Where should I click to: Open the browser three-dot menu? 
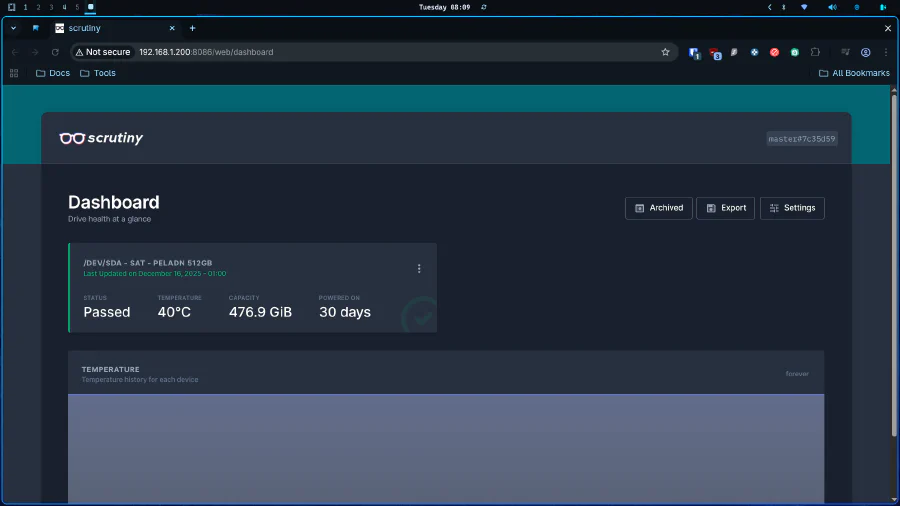(x=886, y=52)
